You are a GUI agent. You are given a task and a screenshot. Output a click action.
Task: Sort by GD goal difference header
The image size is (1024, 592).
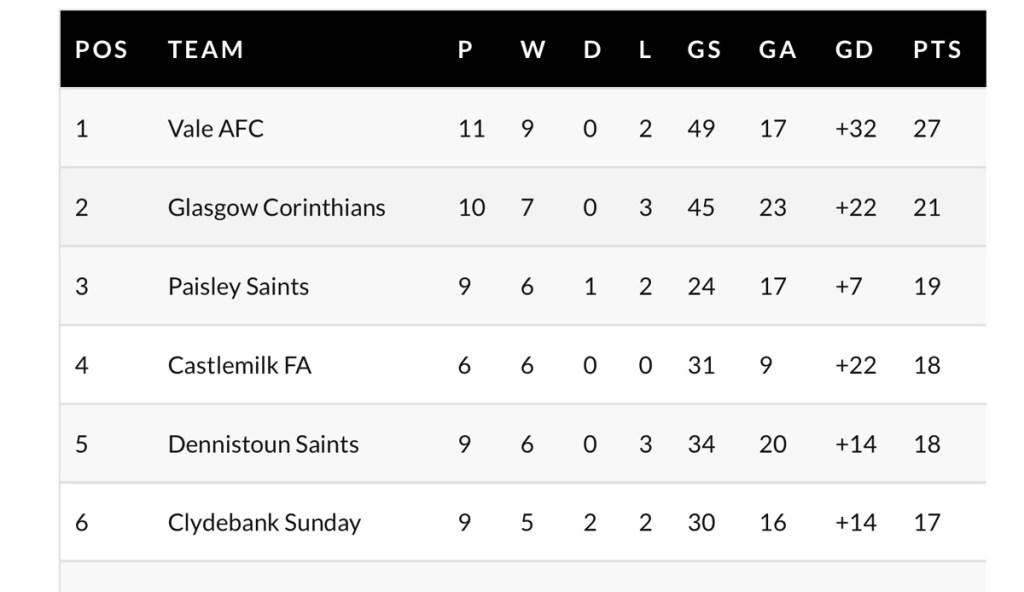tap(854, 50)
